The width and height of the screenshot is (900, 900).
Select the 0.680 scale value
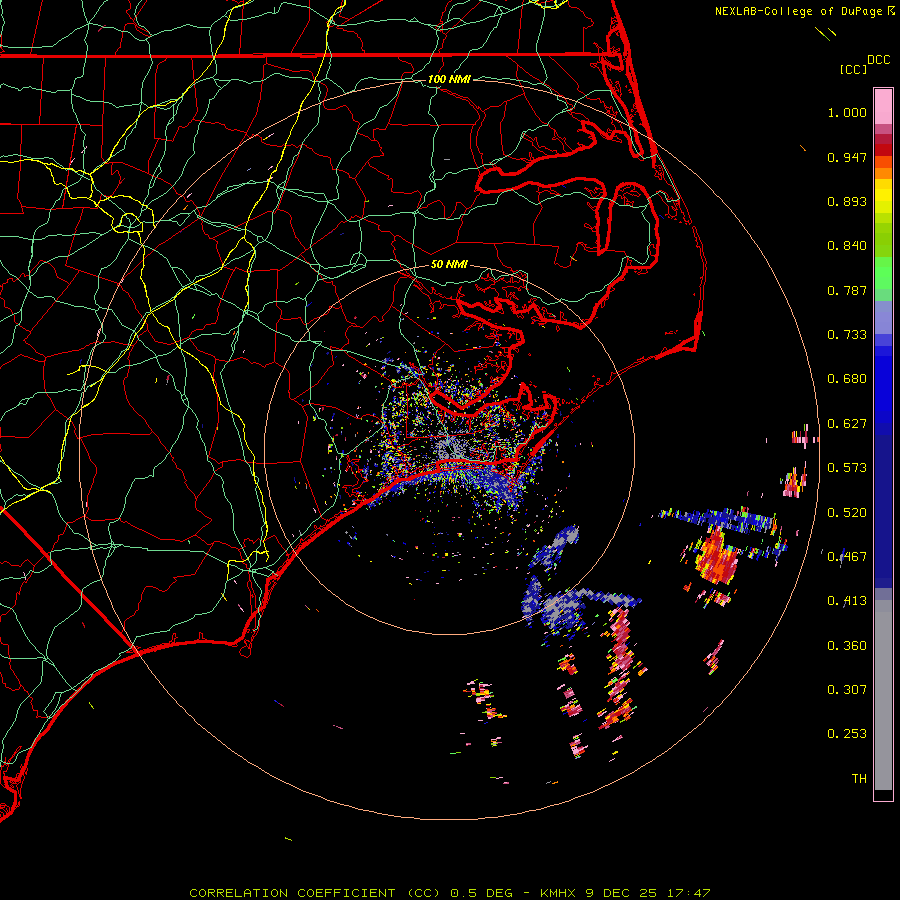(x=847, y=379)
